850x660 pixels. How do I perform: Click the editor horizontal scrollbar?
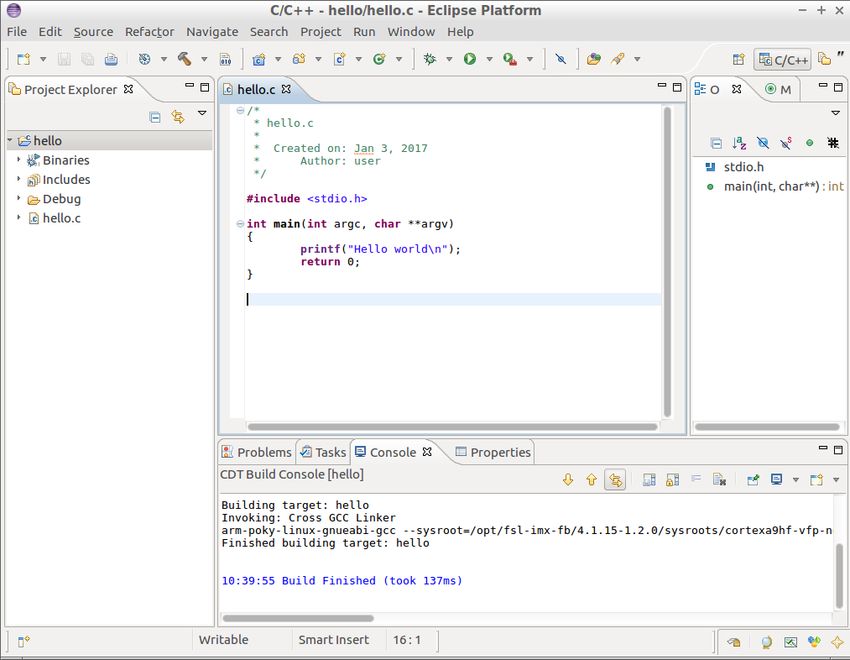453,427
